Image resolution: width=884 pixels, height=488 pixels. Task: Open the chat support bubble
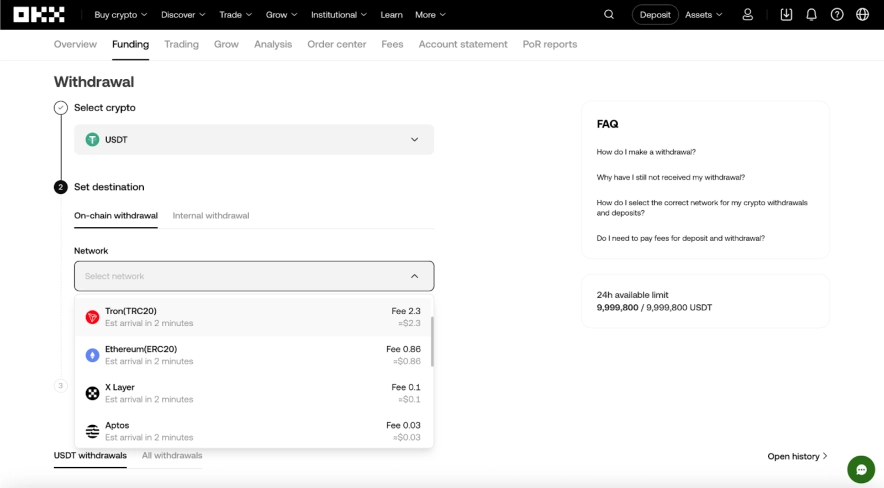click(860, 469)
